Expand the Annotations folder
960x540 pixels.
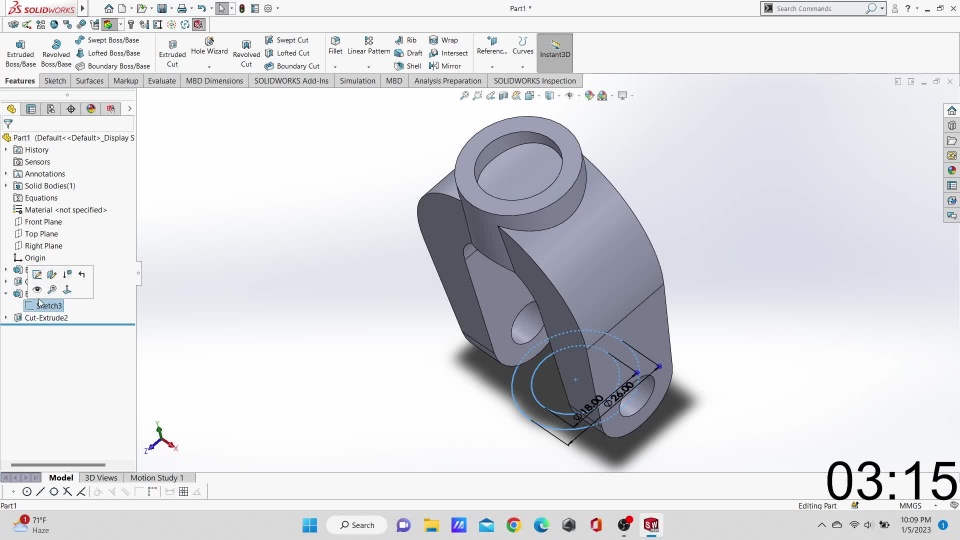coord(6,174)
